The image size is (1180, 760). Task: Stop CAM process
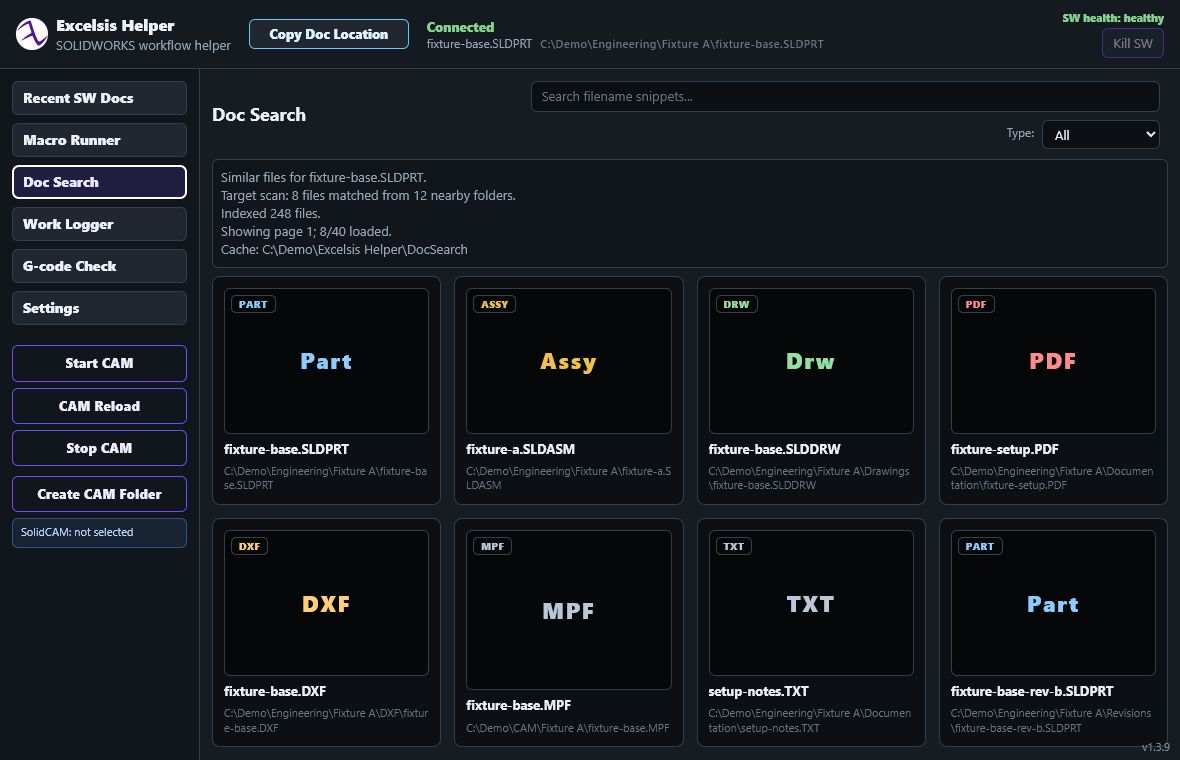point(99,448)
